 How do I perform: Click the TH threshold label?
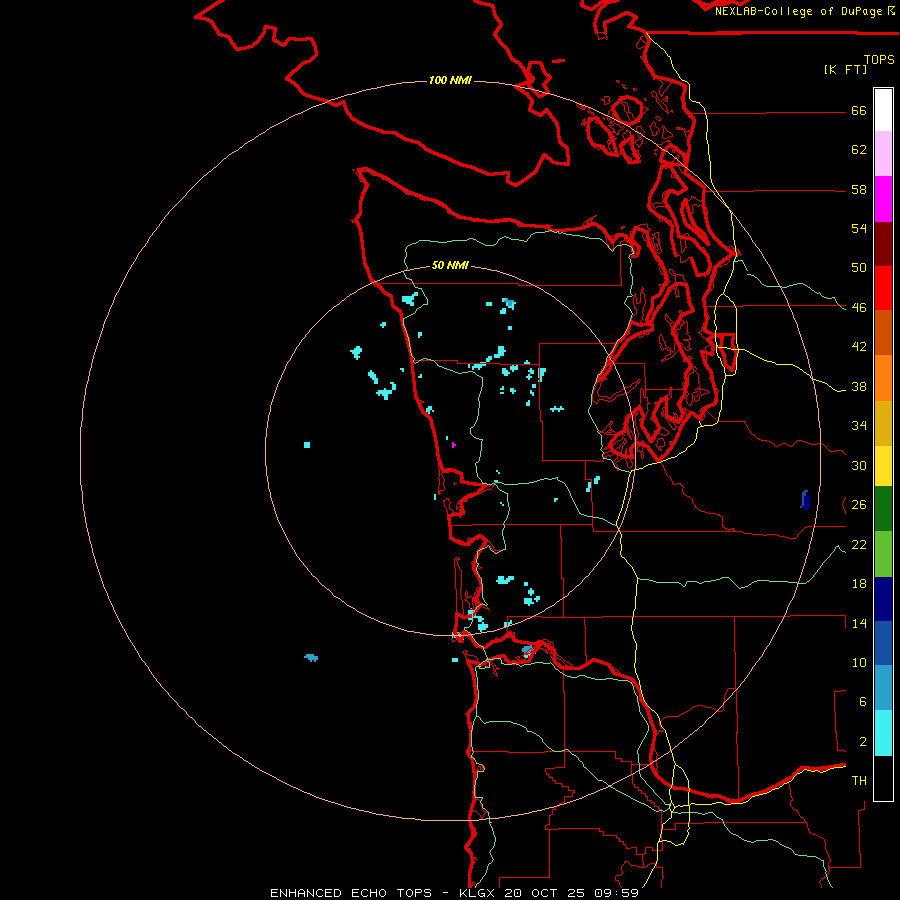(859, 781)
